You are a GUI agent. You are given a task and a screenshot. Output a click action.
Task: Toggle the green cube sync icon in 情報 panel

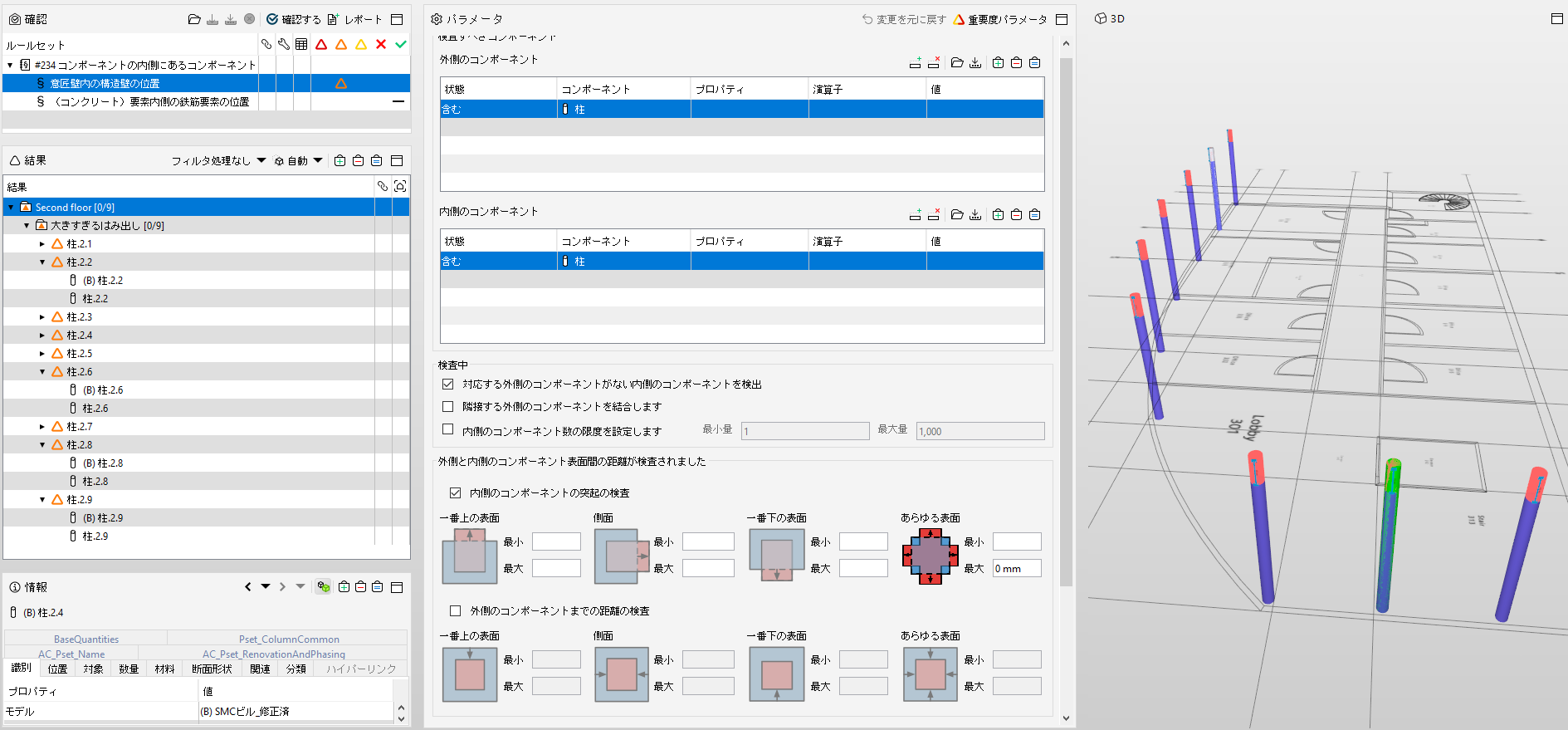(324, 586)
